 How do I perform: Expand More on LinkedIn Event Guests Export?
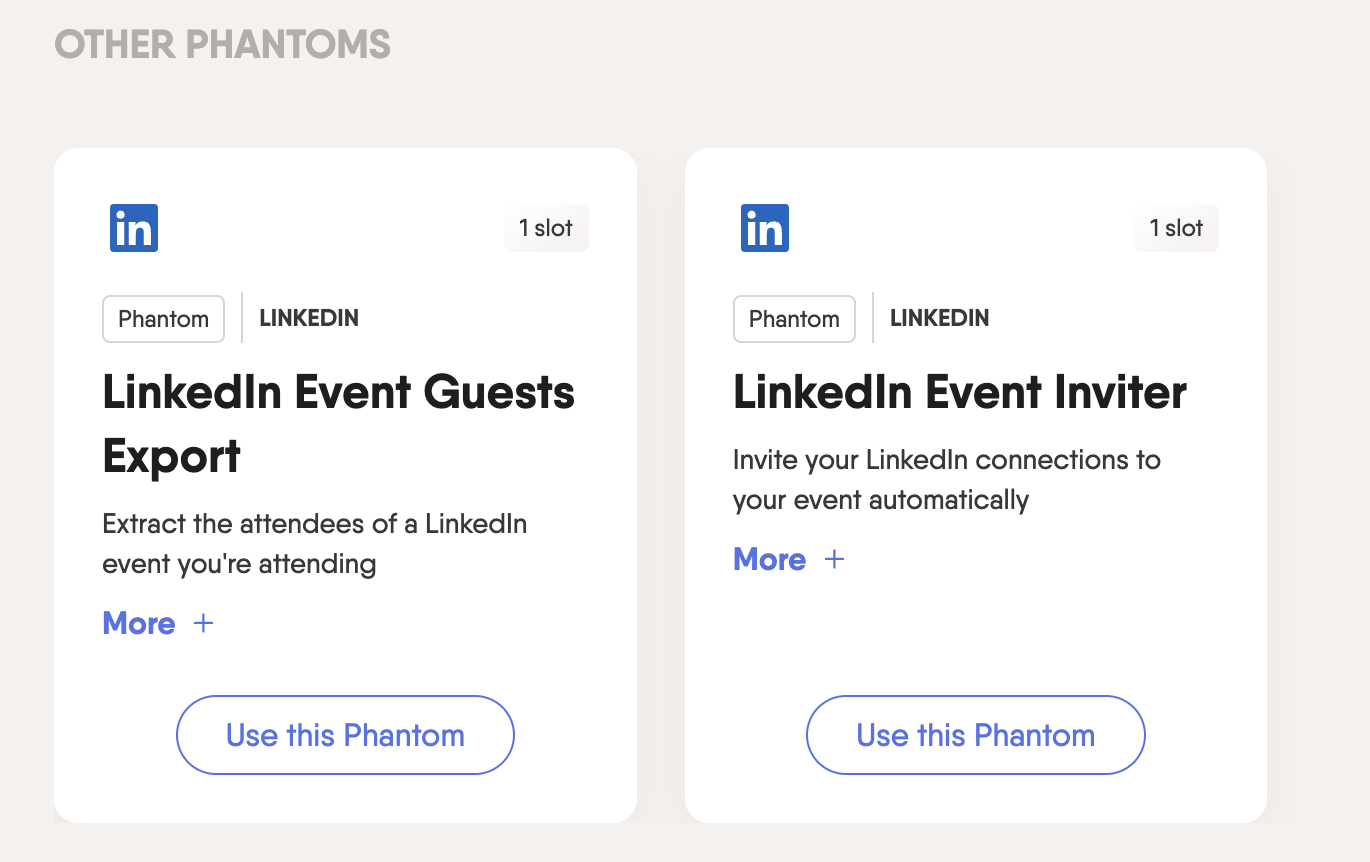139,624
